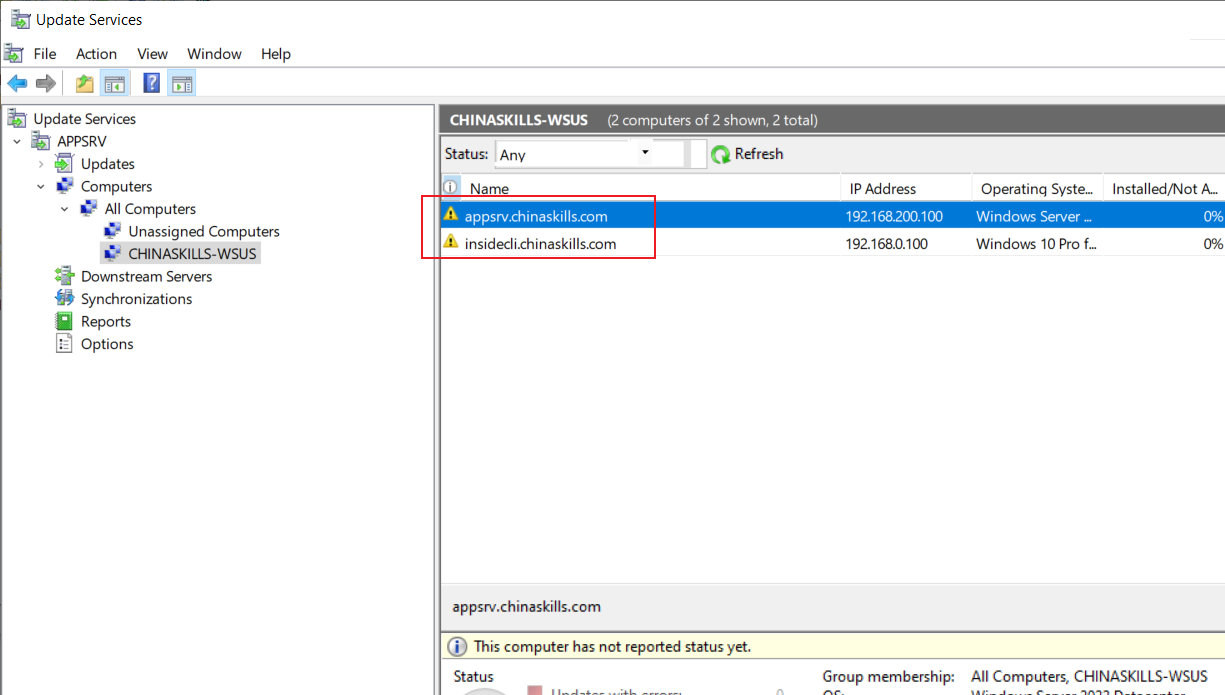Select the insidecli.chinaskills.com computer row
The image size is (1225, 695).
tap(833, 243)
